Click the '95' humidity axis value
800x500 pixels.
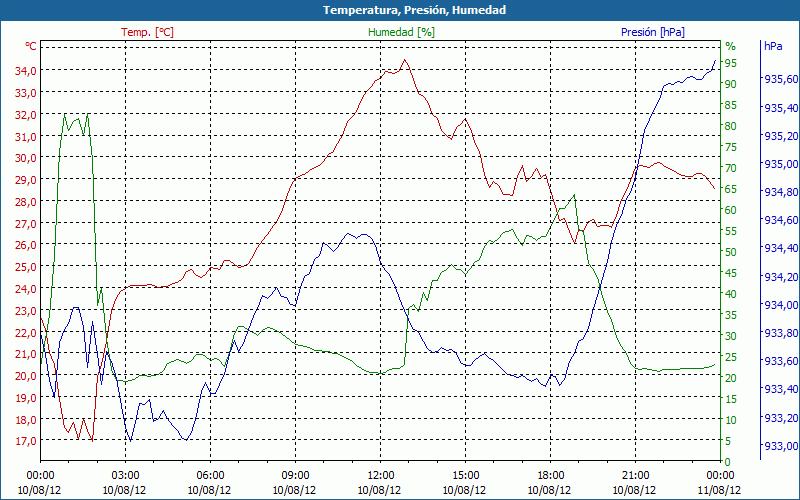coord(731,63)
